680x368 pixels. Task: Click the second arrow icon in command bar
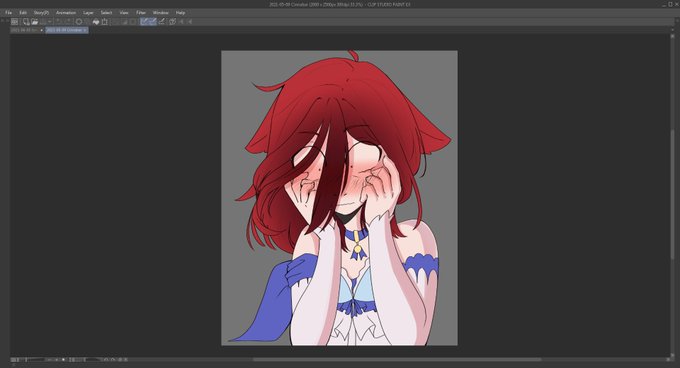click(x=190, y=22)
